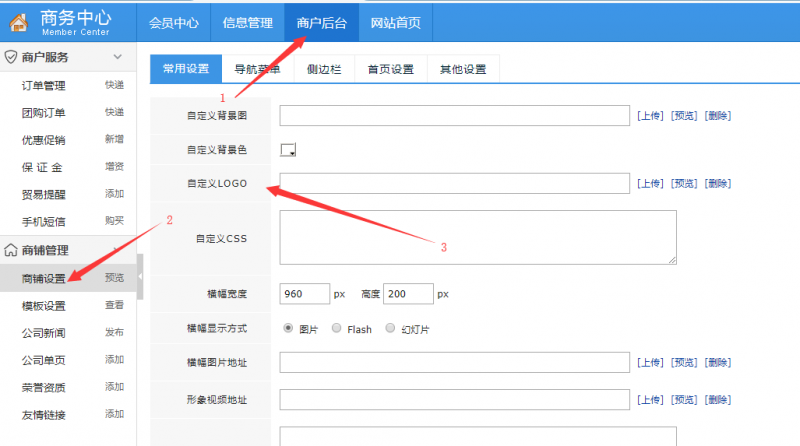Focus the 横幅图片地址 input field

pyautogui.click(x=455, y=362)
